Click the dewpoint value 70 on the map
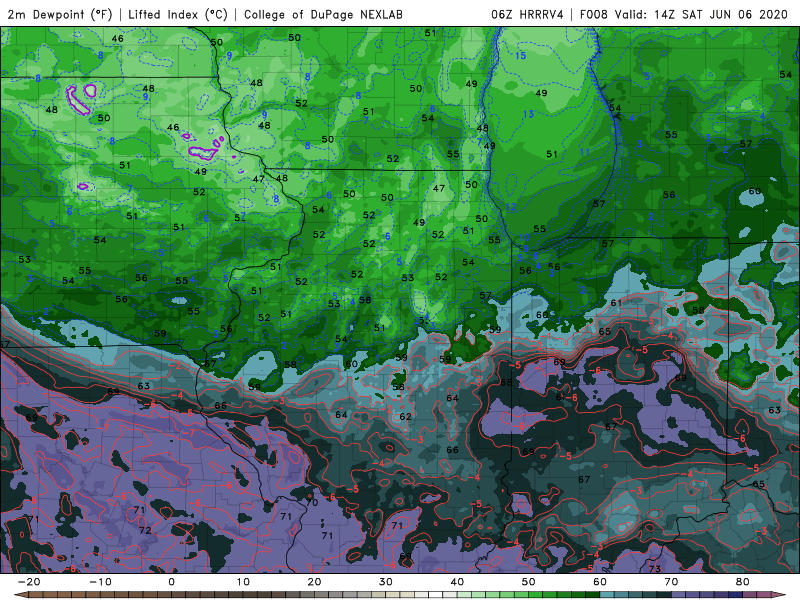This screenshot has height=600, width=800. coord(312,503)
